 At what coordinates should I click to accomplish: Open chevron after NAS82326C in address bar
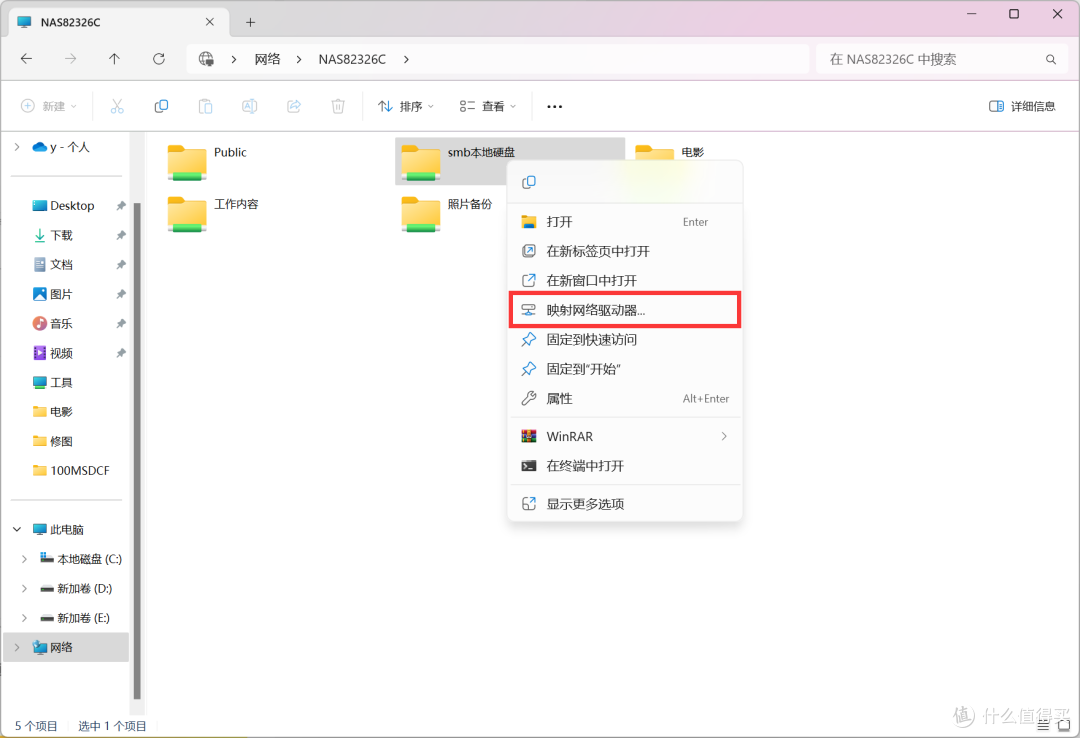406,59
